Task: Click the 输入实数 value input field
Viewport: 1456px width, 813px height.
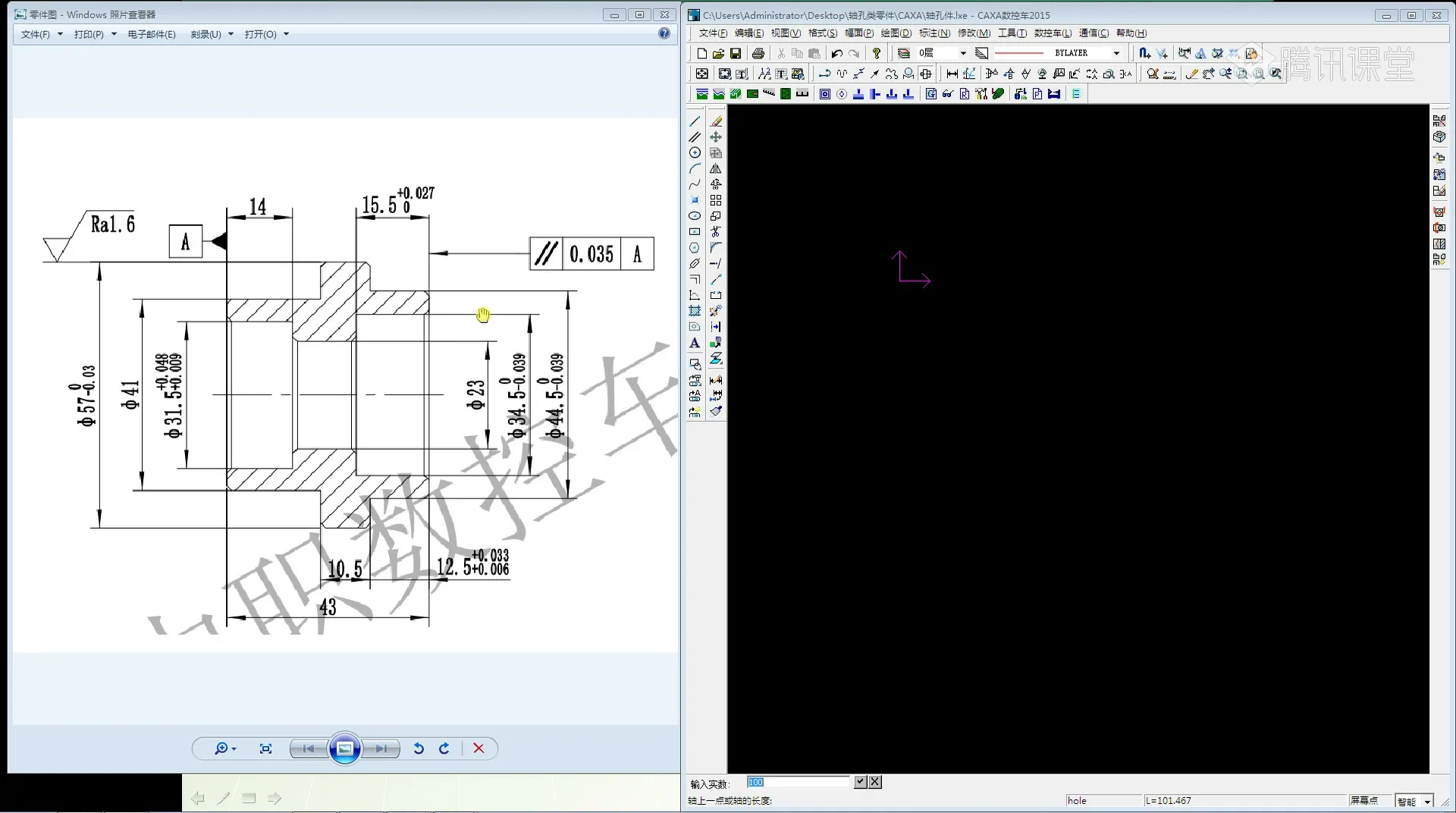Action: click(x=799, y=782)
